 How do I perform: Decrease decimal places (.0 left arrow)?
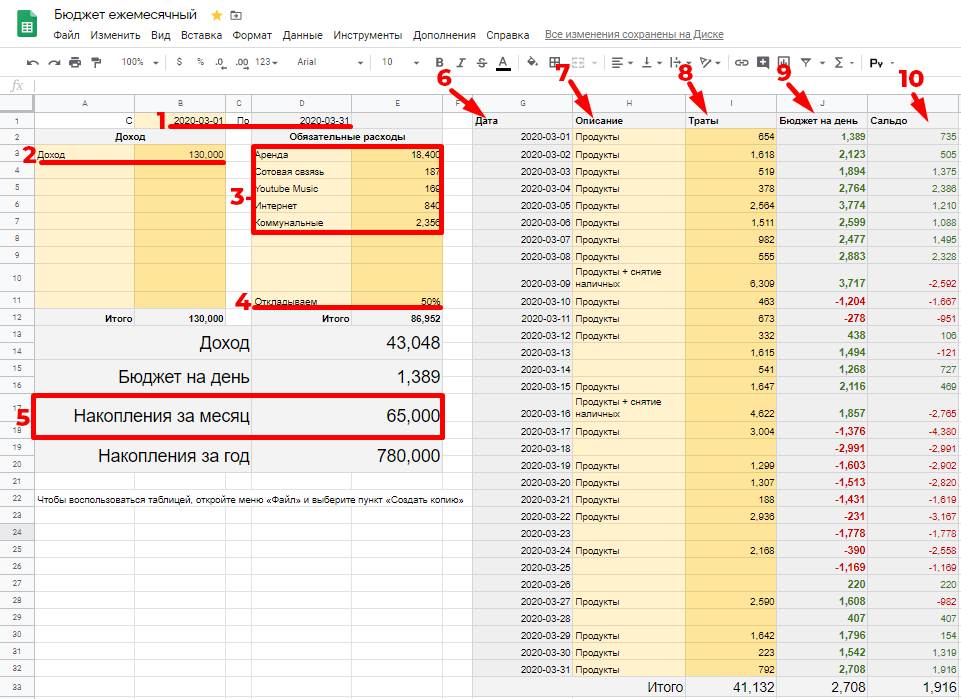221,62
